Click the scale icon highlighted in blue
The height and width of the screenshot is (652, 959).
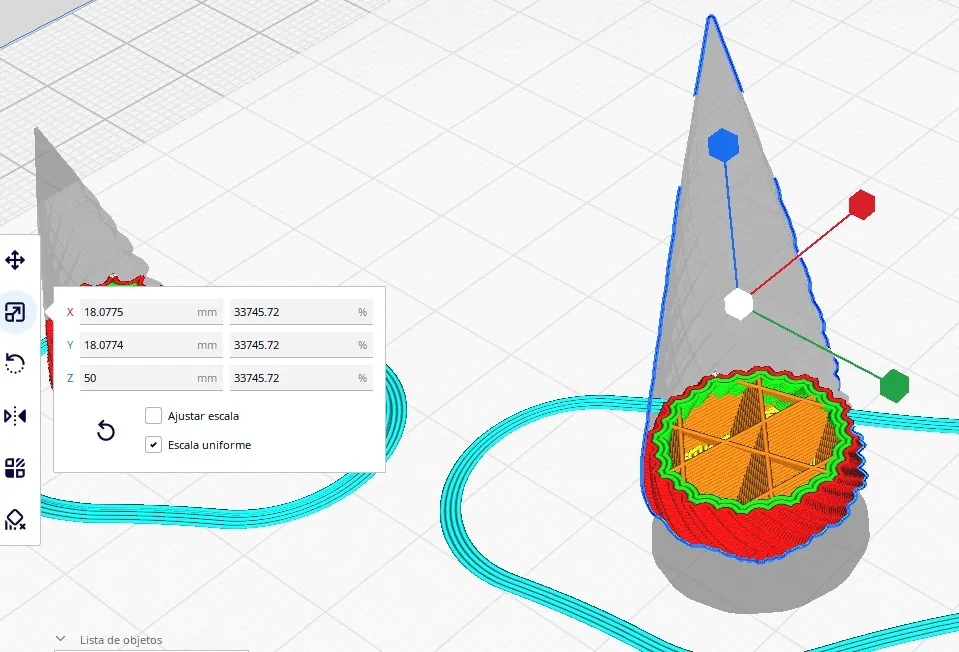click(x=15, y=311)
